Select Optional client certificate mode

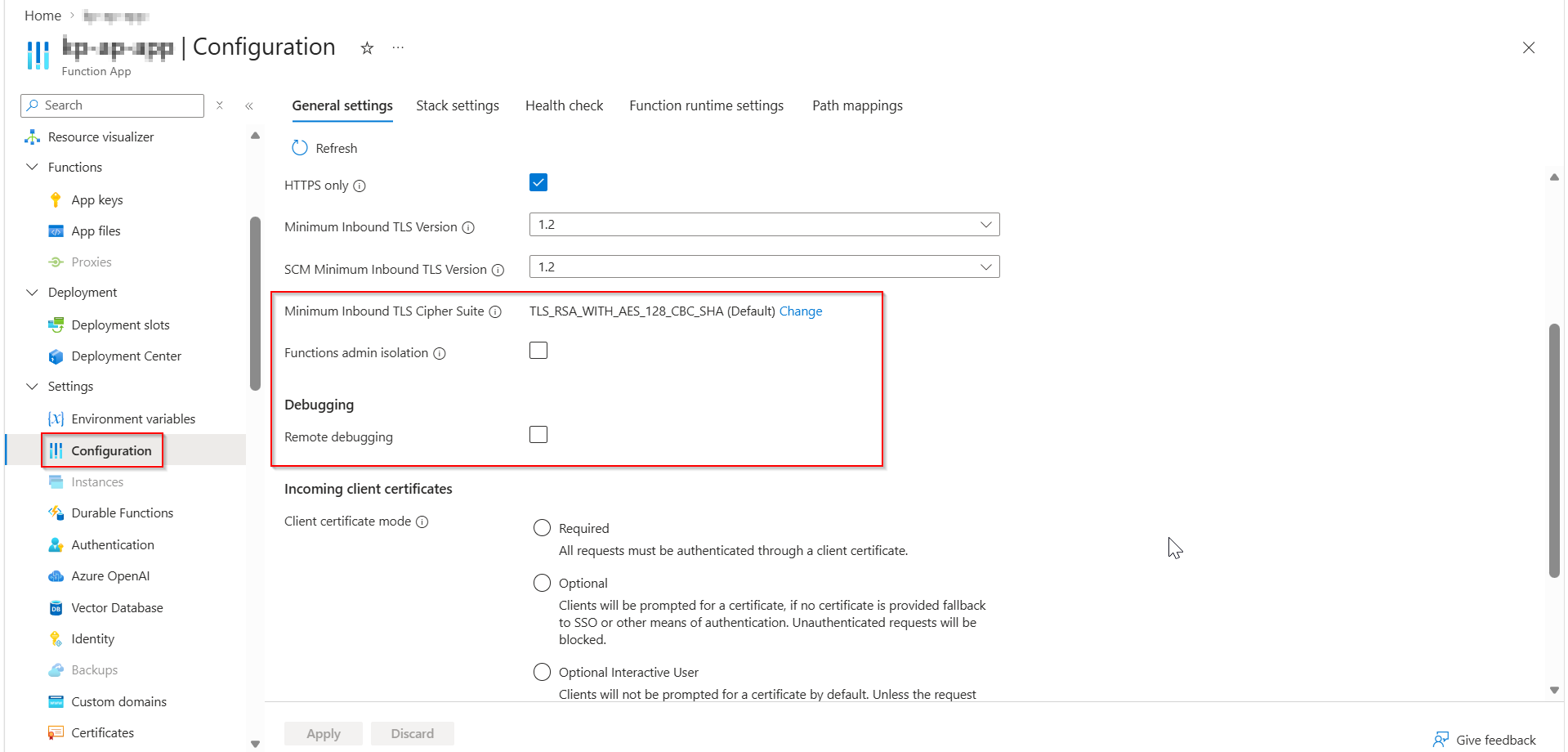click(542, 583)
